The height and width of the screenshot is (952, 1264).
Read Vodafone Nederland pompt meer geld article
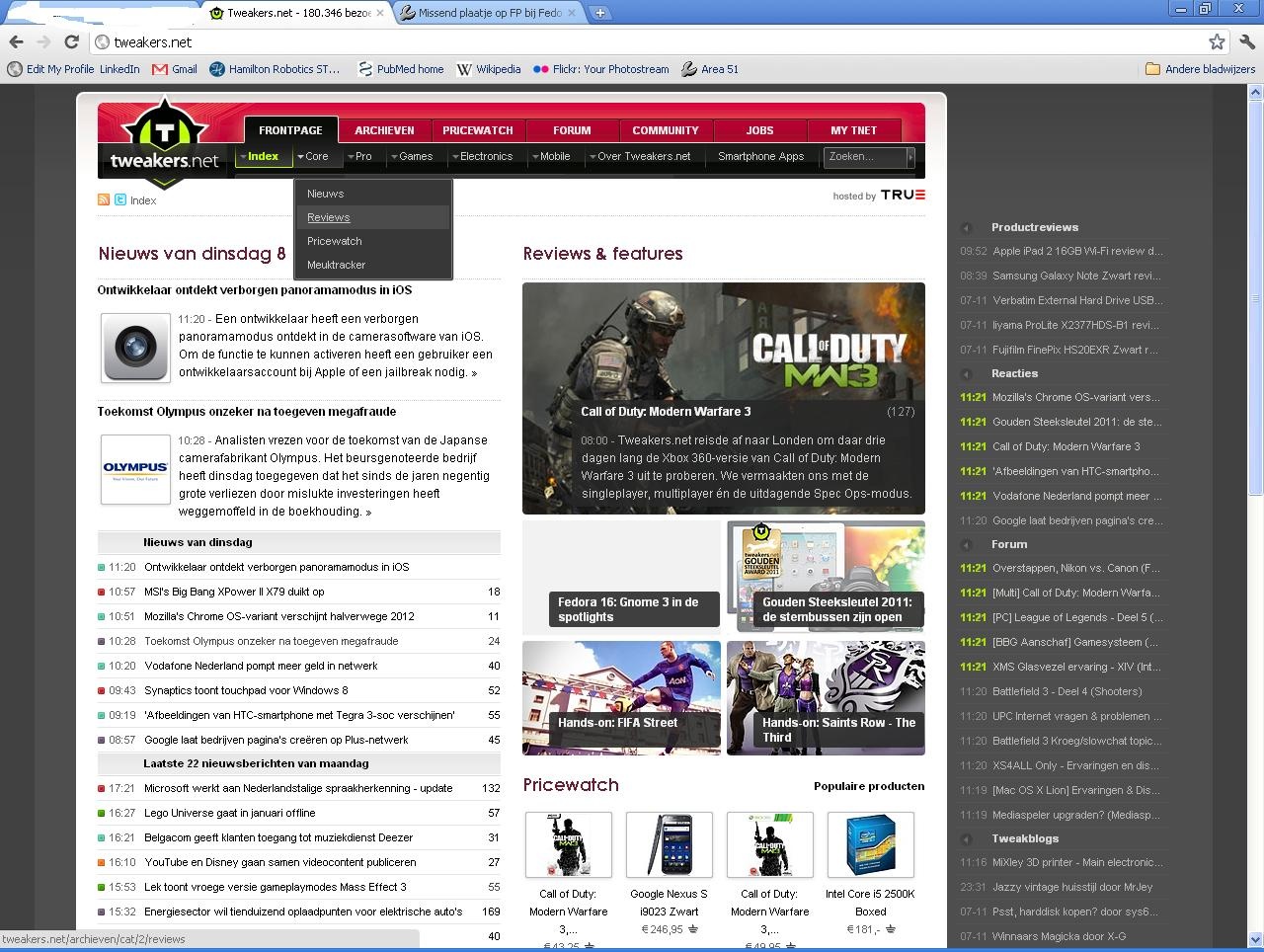261,666
